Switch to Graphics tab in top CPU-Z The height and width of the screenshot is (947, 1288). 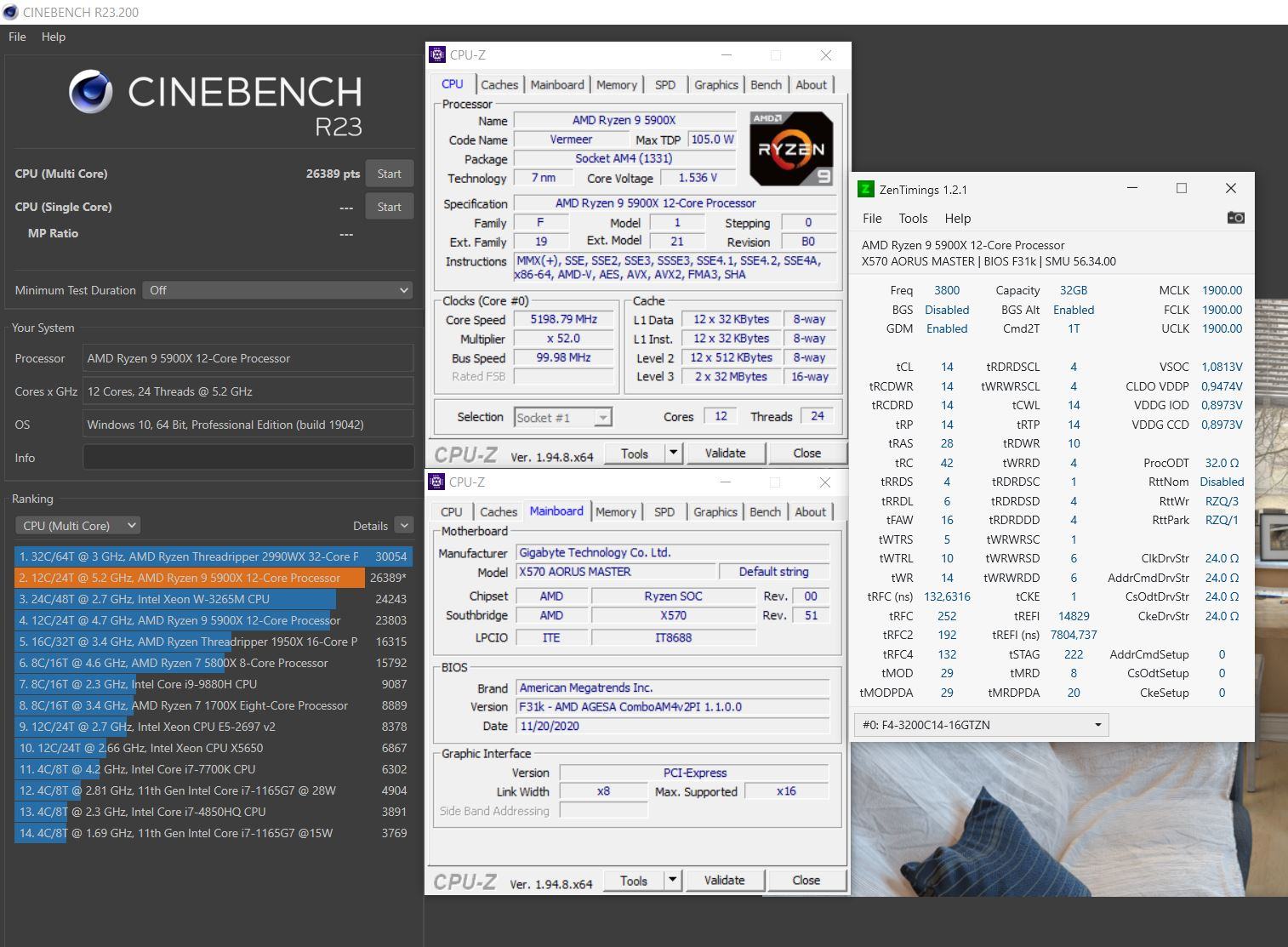pyautogui.click(x=716, y=85)
